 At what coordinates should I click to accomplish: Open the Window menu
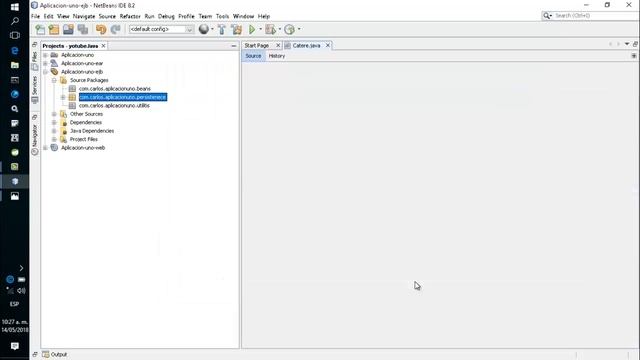coord(243,16)
